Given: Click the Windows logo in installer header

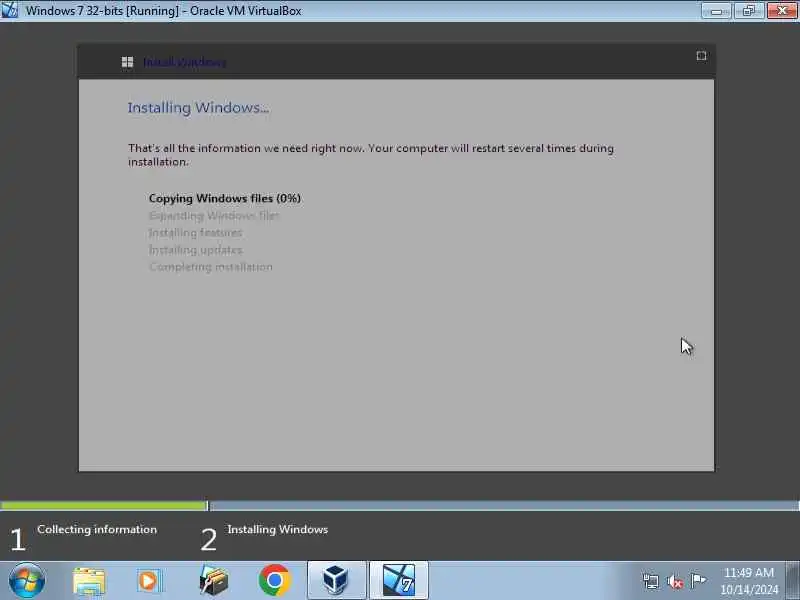Looking at the screenshot, I should [128, 62].
